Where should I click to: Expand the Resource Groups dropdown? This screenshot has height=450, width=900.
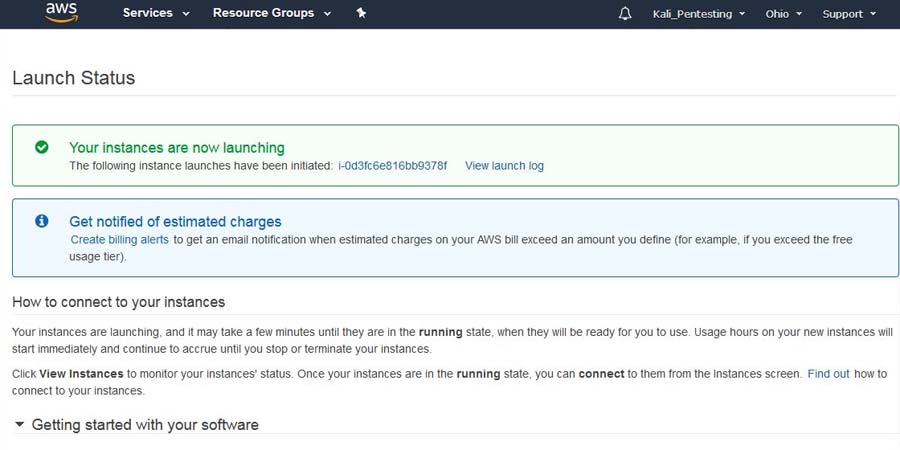(x=263, y=13)
